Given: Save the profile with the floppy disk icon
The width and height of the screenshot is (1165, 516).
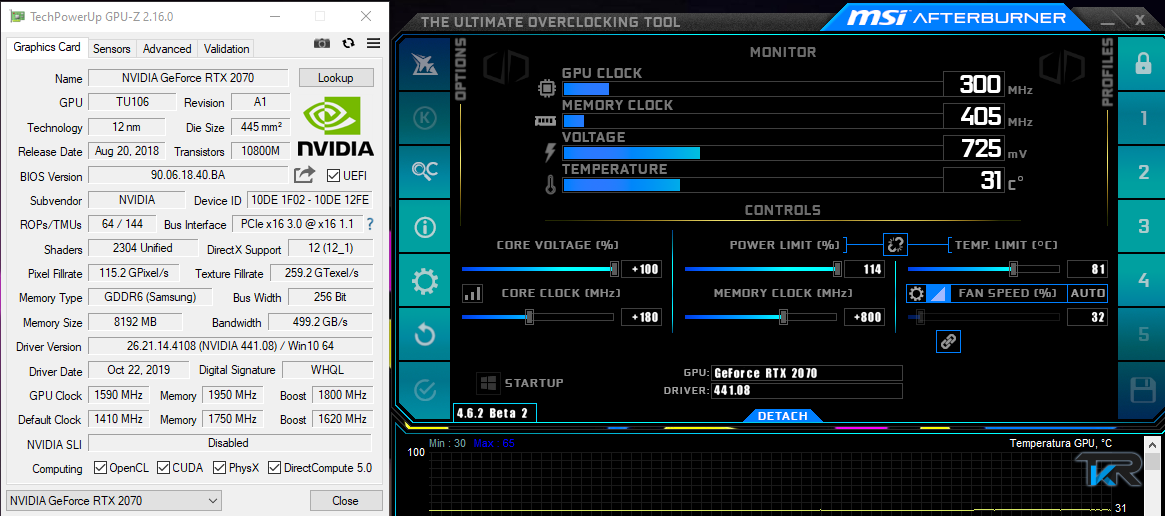Looking at the screenshot, I should [x=1143, y=390].
